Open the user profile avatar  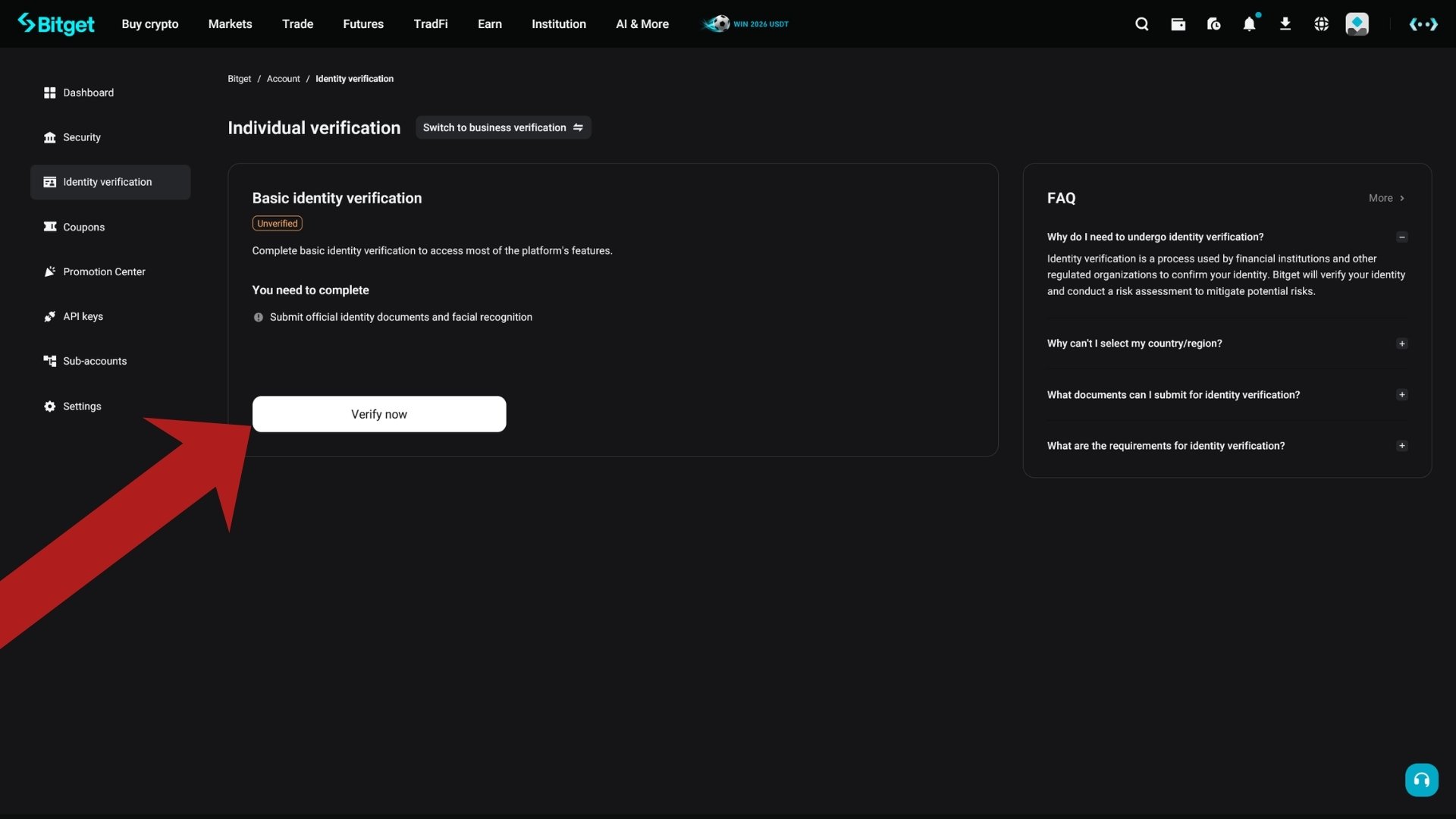[1357, 24]
